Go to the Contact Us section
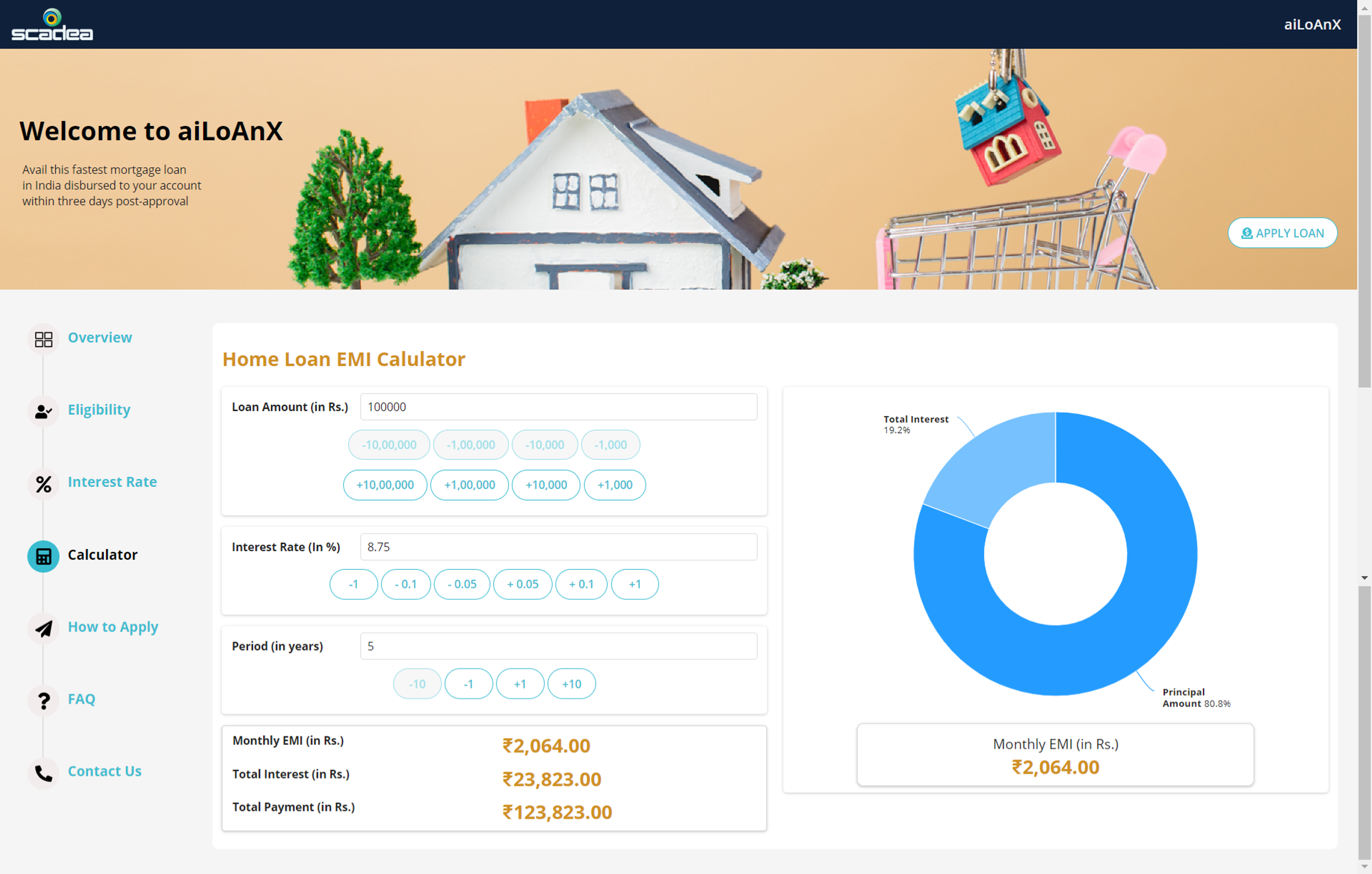The image size is (1372, 874). click(105, 771)
